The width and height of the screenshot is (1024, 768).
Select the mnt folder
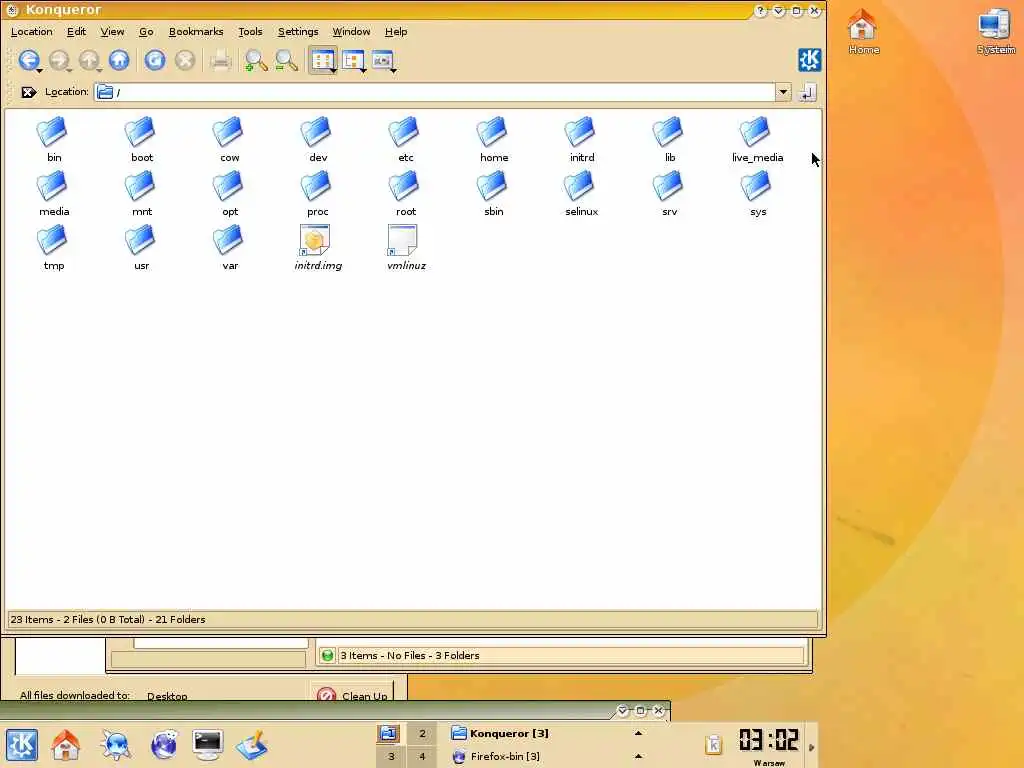(x=142, y=193)
